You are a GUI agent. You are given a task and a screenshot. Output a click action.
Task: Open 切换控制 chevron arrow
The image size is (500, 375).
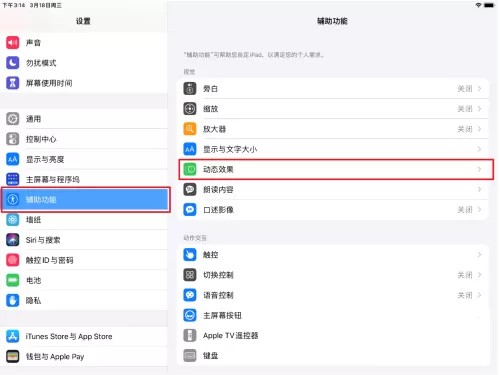click(x=479, y=275)
